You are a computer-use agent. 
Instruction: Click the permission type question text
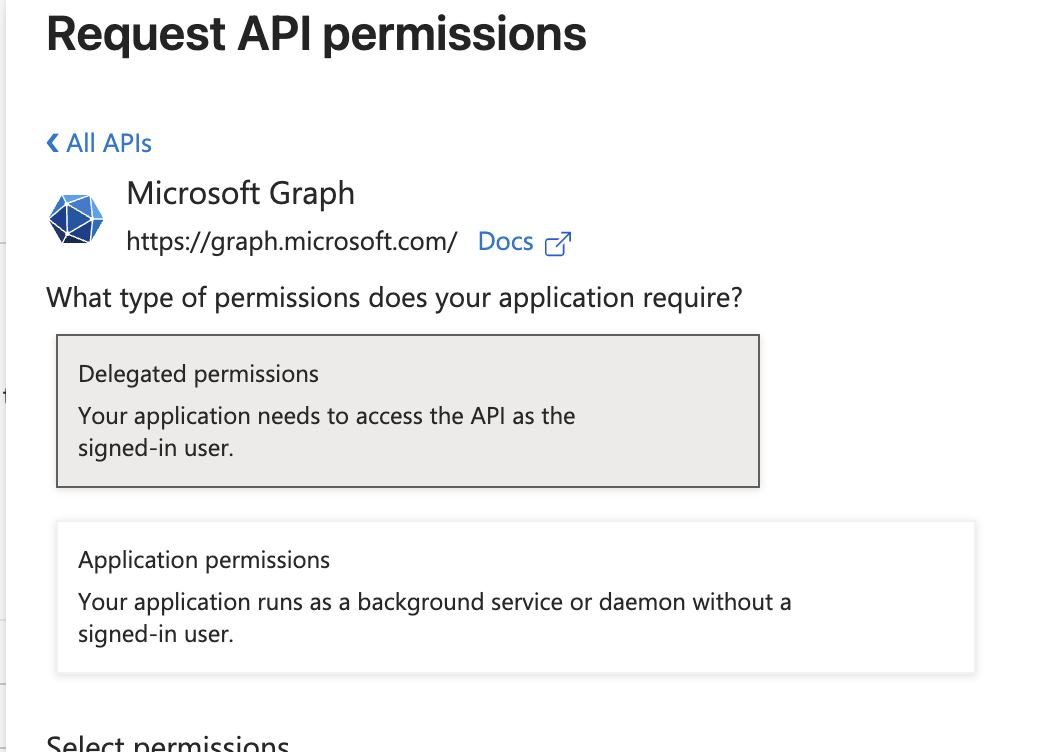coord(395,298)
